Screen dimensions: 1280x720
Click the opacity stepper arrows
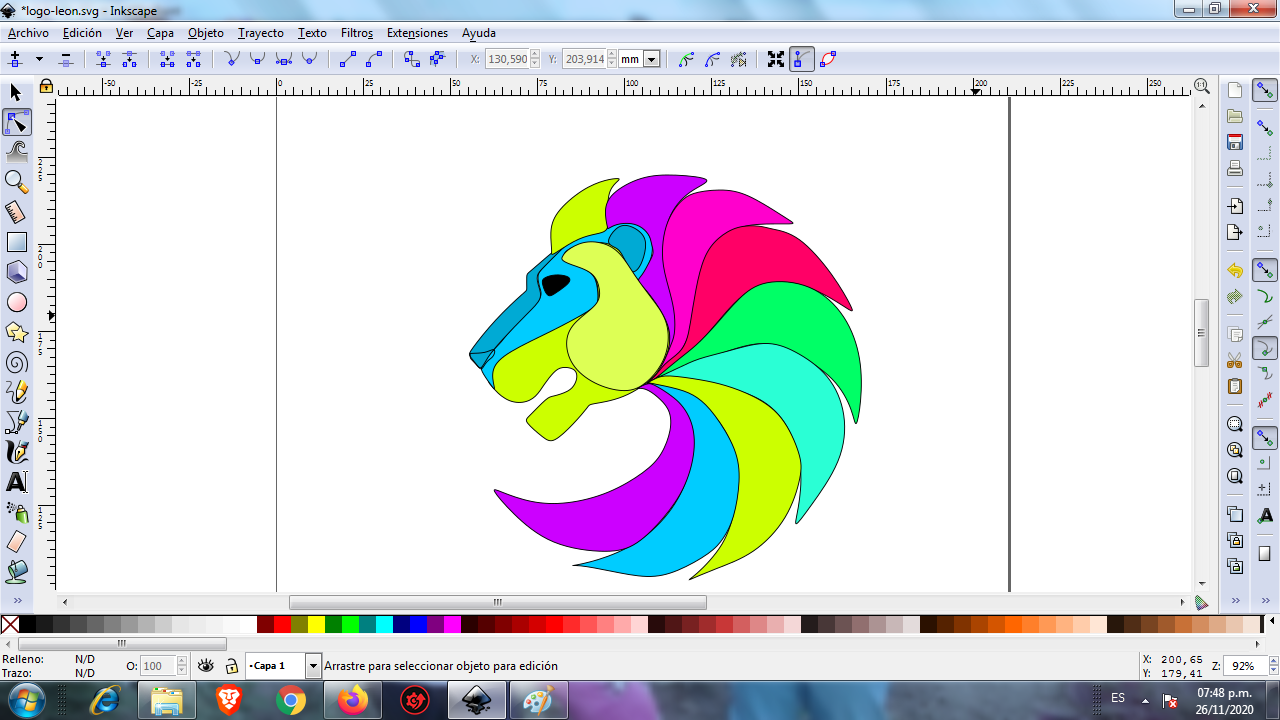[x=181, y=666]
